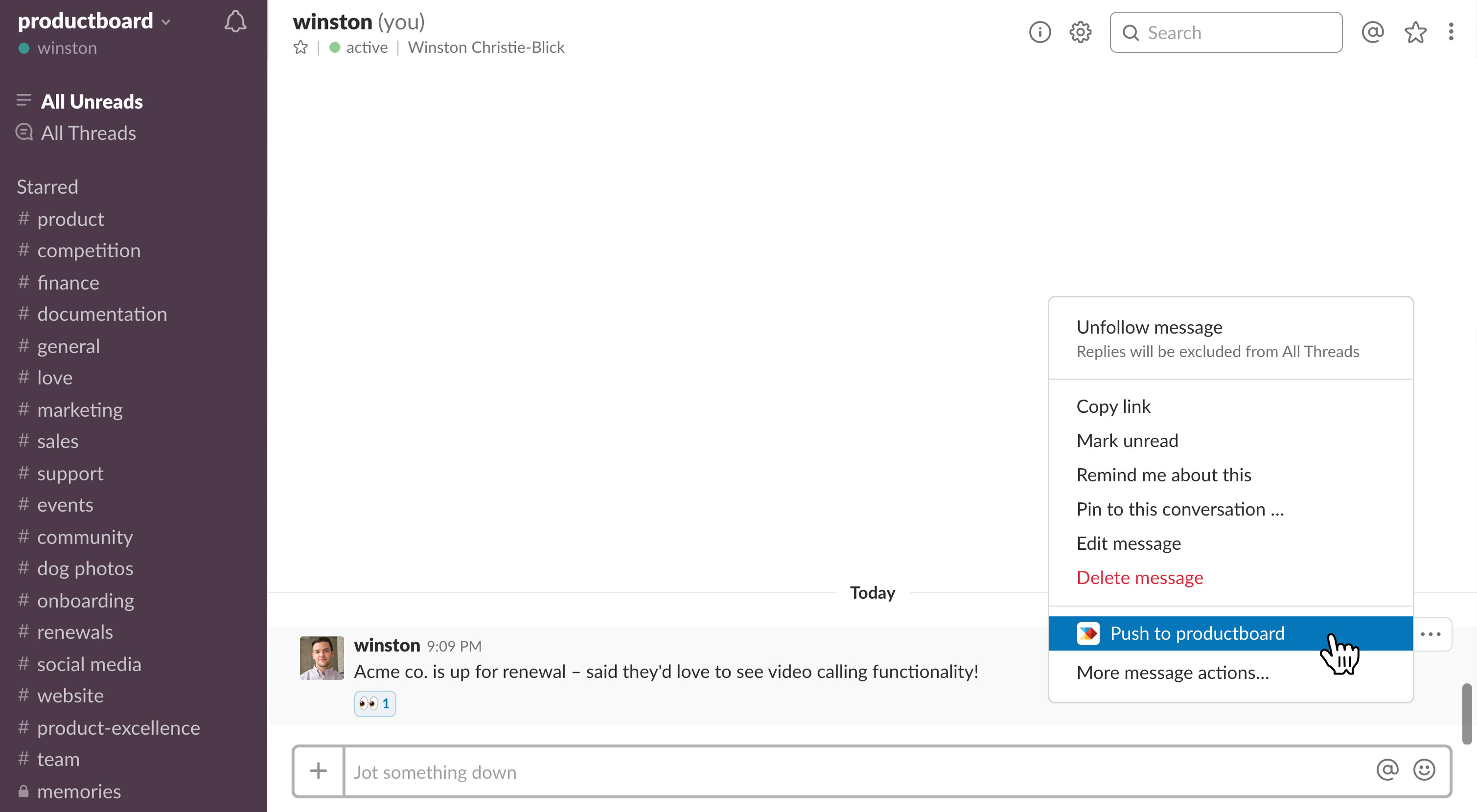Screen dimensions: 1477x812
Task: Toggle the eyes emoji reaction
Action: click(x=375, y=704)
